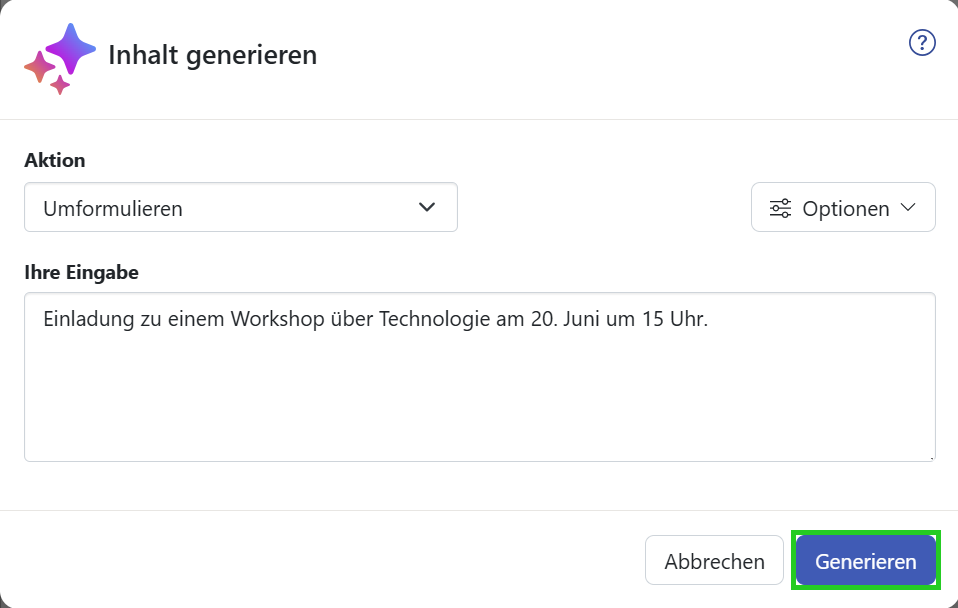Click the Ihre Eingabe field label
Viewport: 958px width, 608px height.
[x=81, y=273]
